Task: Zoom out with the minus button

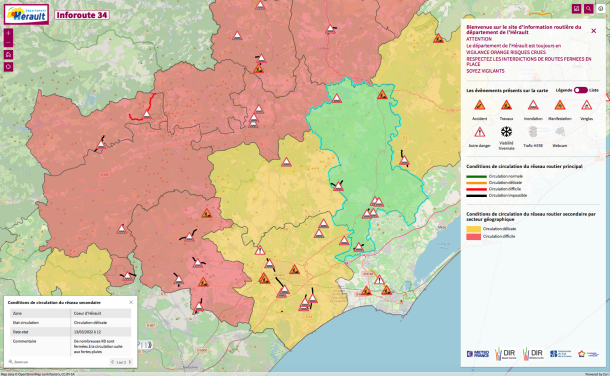Action: [9, 42]
